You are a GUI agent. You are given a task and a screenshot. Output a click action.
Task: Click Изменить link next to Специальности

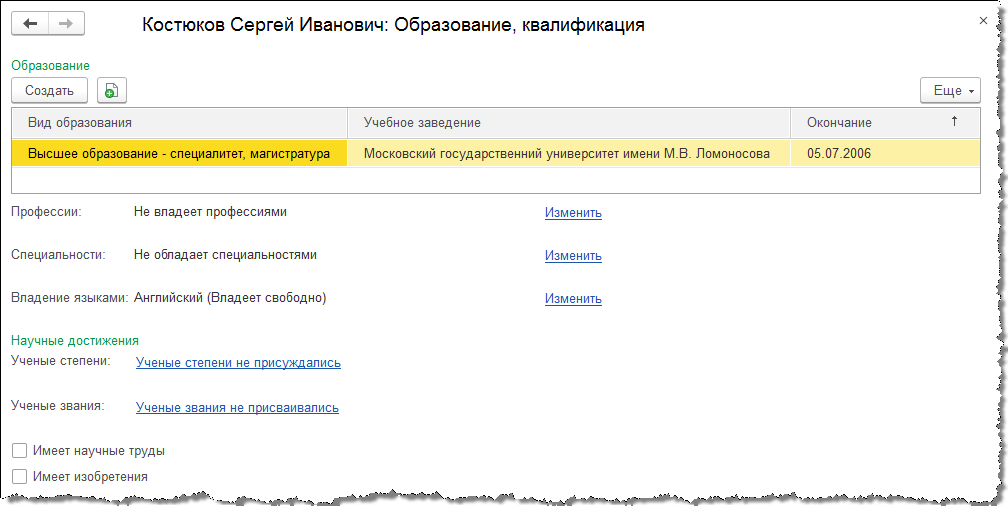click(573, 256)
